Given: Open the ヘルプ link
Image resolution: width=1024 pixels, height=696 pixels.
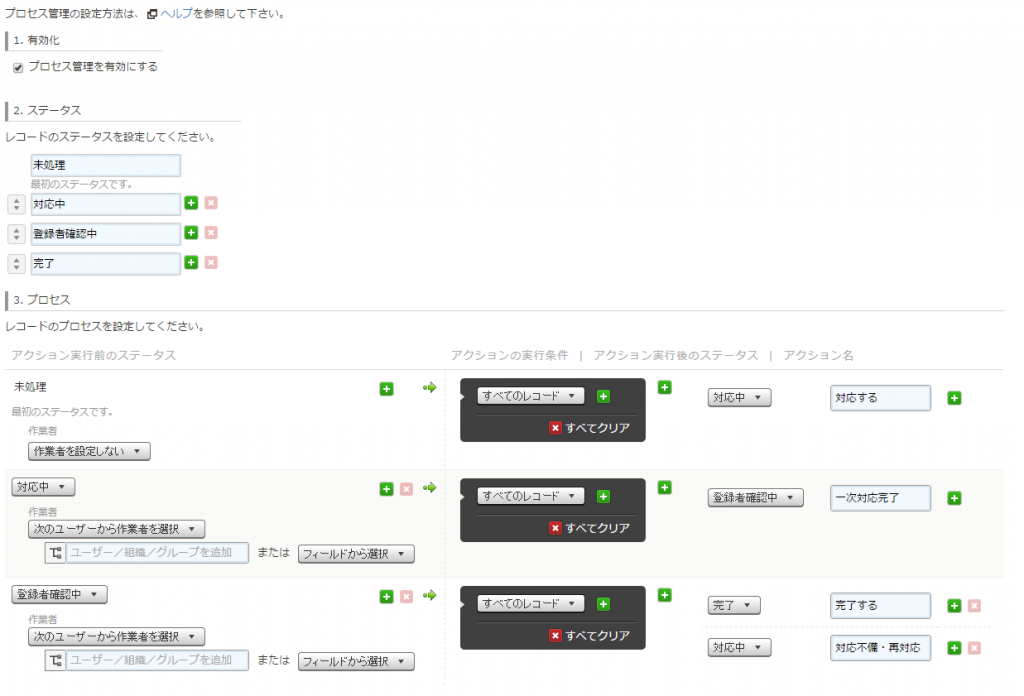Looking at the screenshot, I should pos(176,14).
